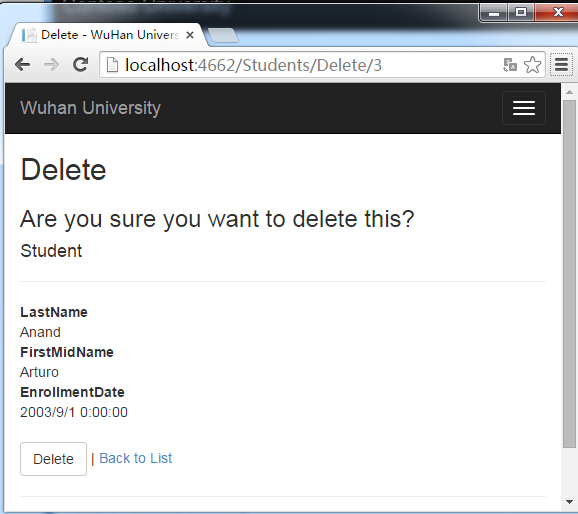
Task: Click the scrollbar up arrow
Action: 569,92
